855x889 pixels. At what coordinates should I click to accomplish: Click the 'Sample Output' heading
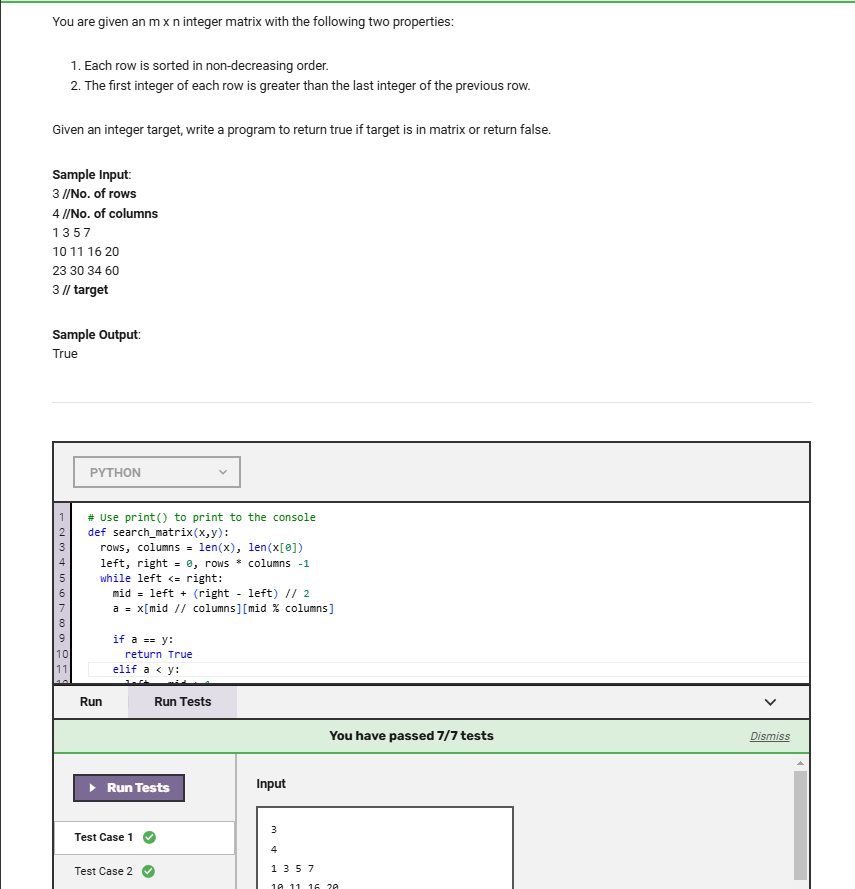coord(96,335)
